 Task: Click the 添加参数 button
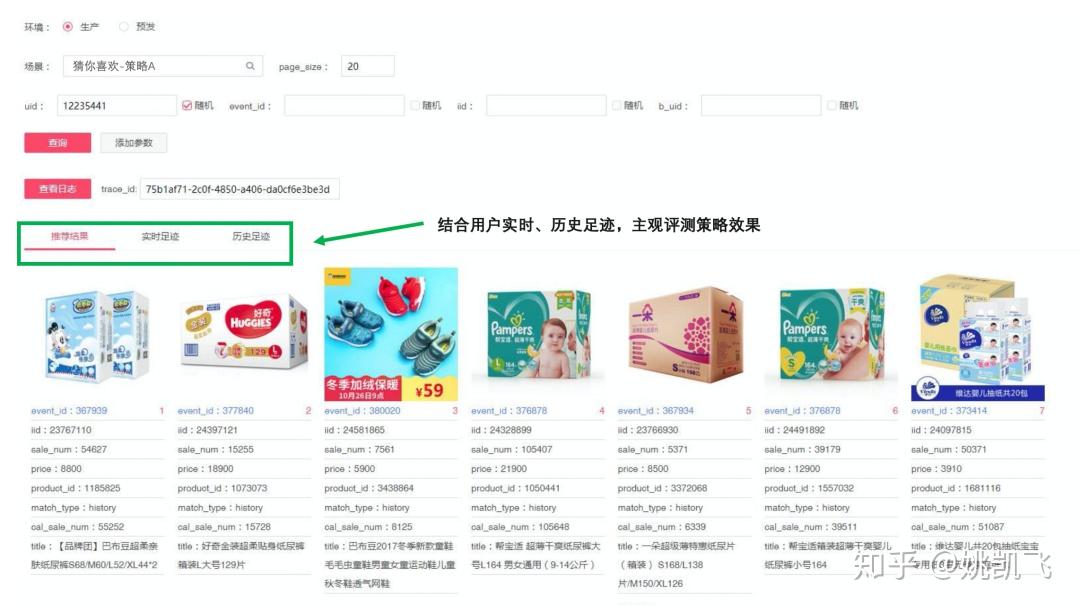134,143
